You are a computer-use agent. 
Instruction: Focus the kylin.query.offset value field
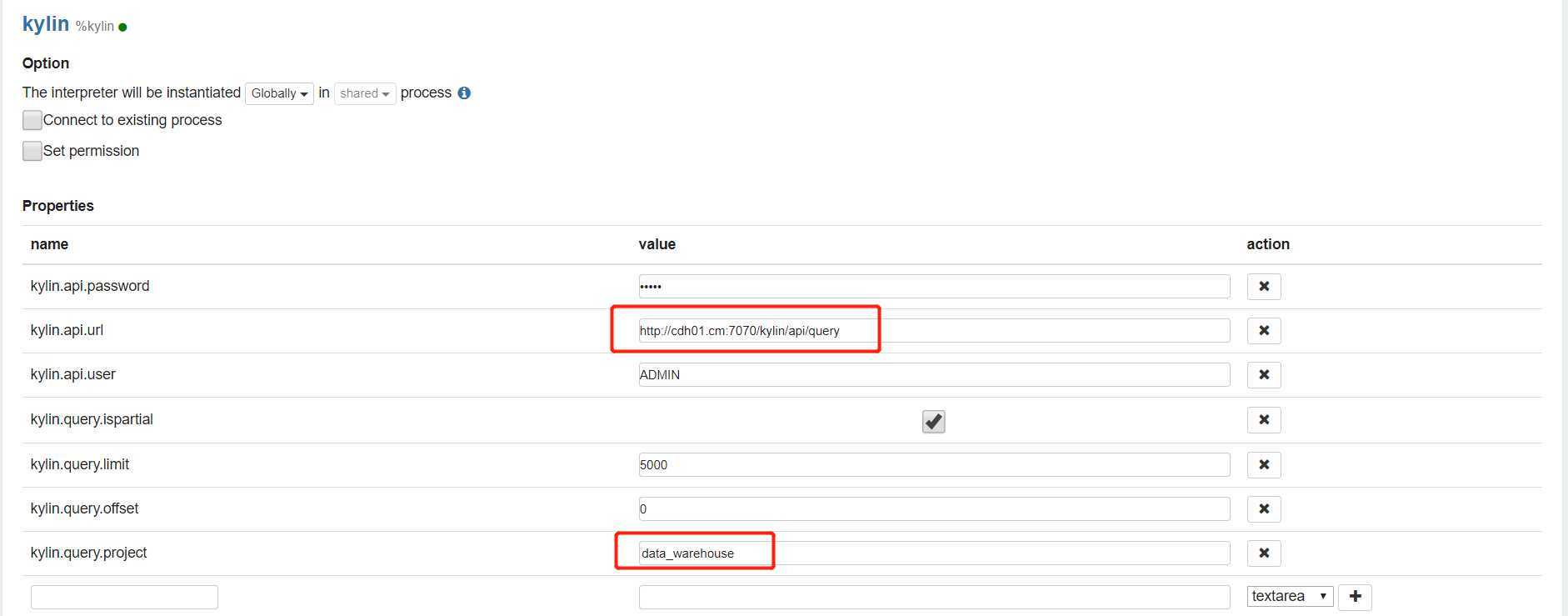[x=934, y=508]
